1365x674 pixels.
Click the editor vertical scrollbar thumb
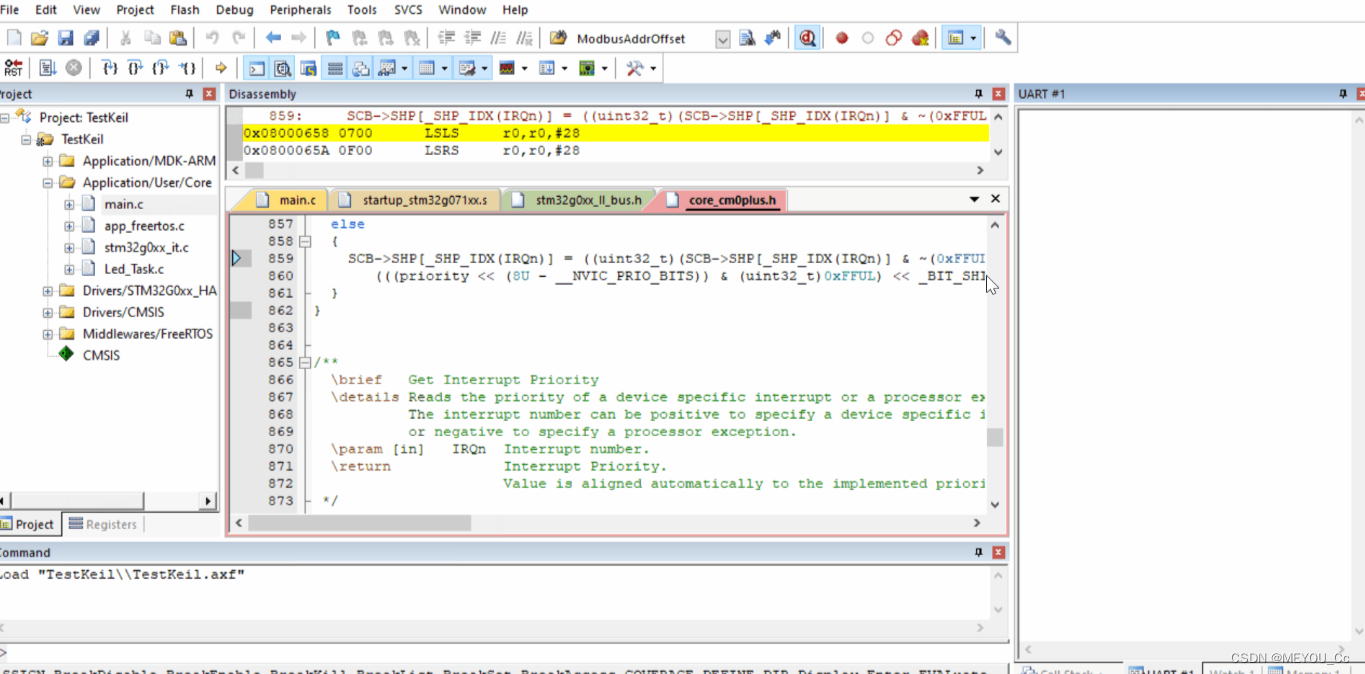pyautogui.click(x=995, y=437)
